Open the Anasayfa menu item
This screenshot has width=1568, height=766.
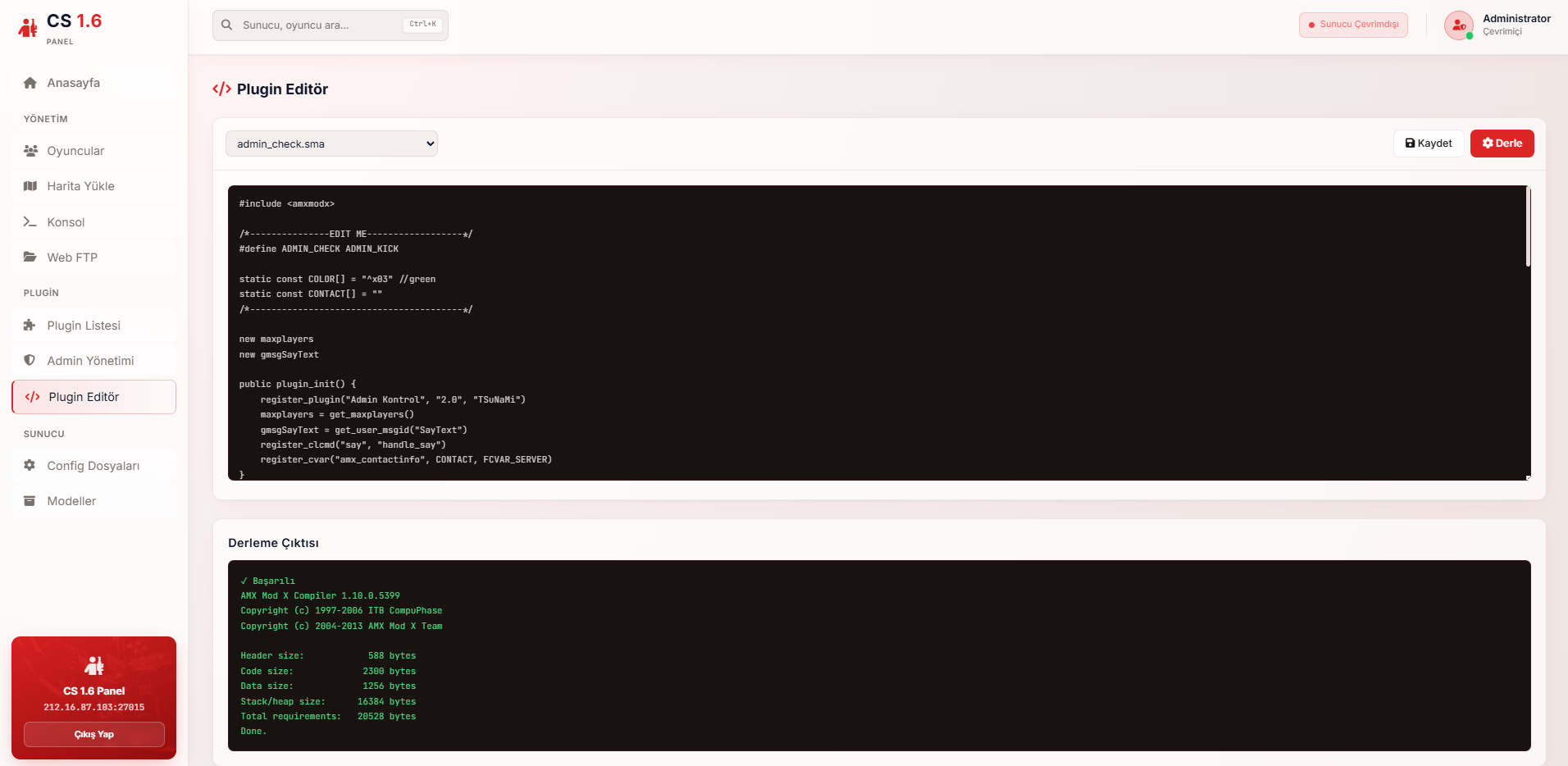pos(93,83)
